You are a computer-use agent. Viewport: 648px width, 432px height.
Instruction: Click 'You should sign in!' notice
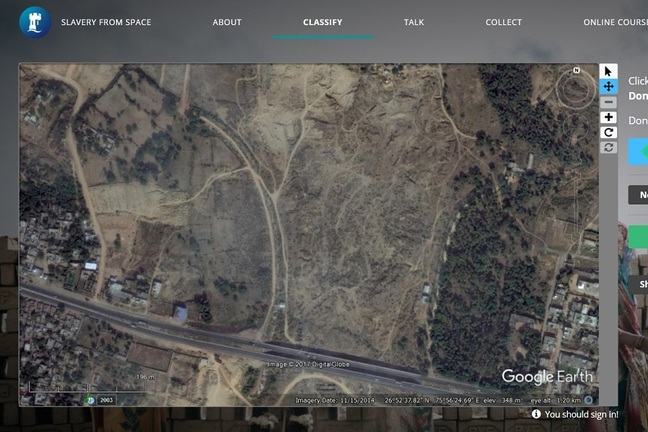(581, 414)
